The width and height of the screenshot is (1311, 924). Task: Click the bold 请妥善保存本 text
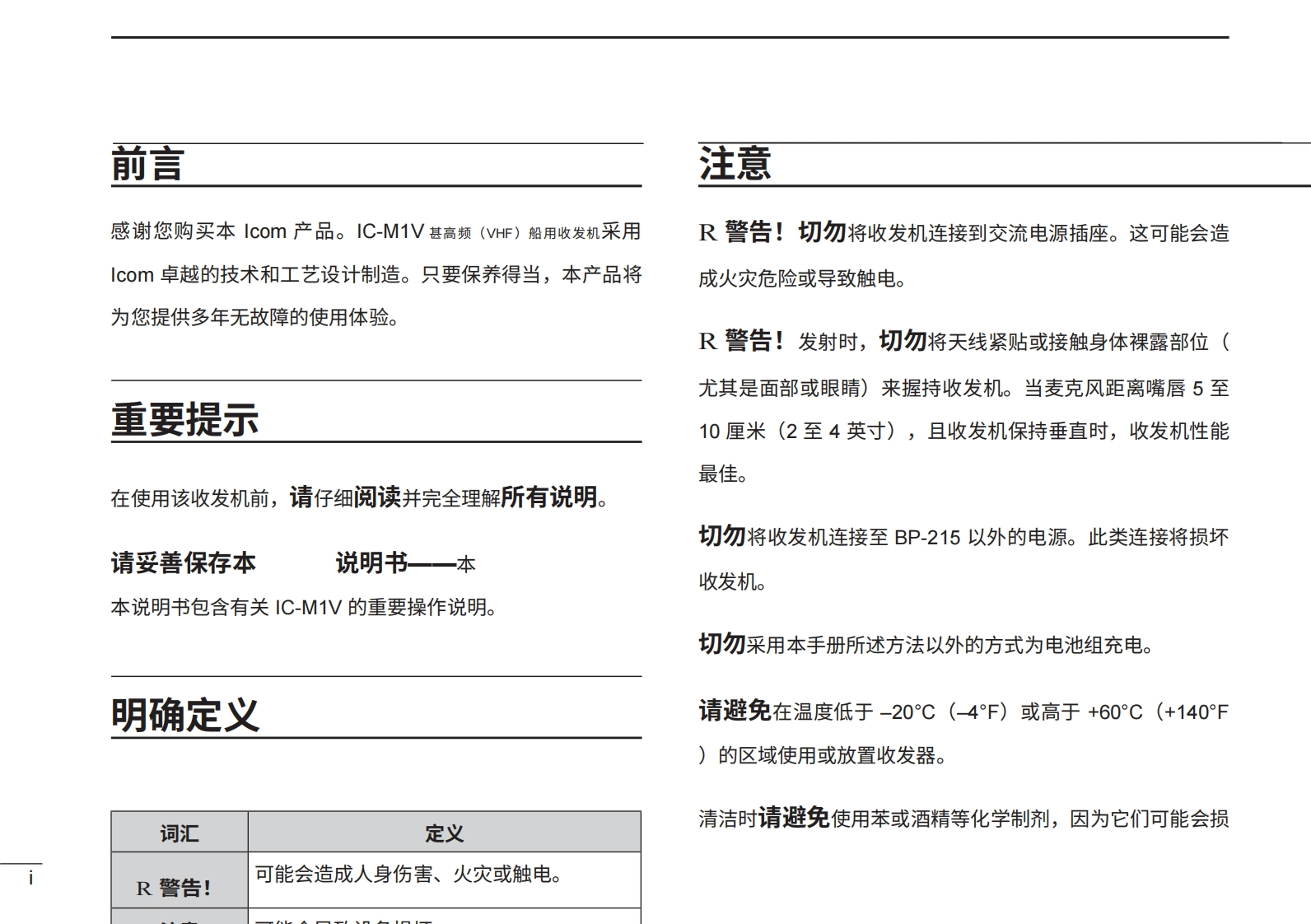[x=184, y=563]
